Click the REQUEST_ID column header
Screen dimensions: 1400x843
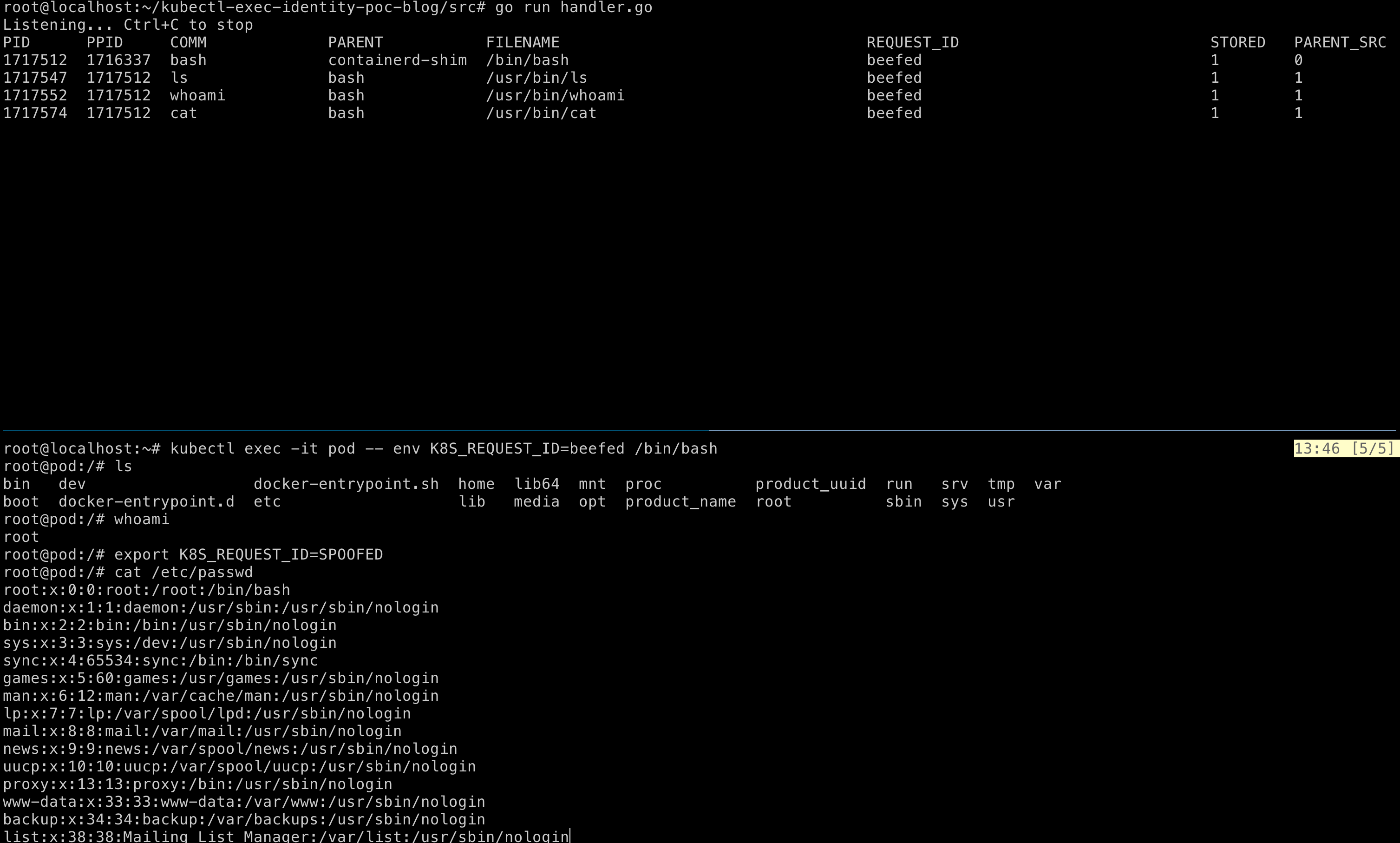(912, 42)
